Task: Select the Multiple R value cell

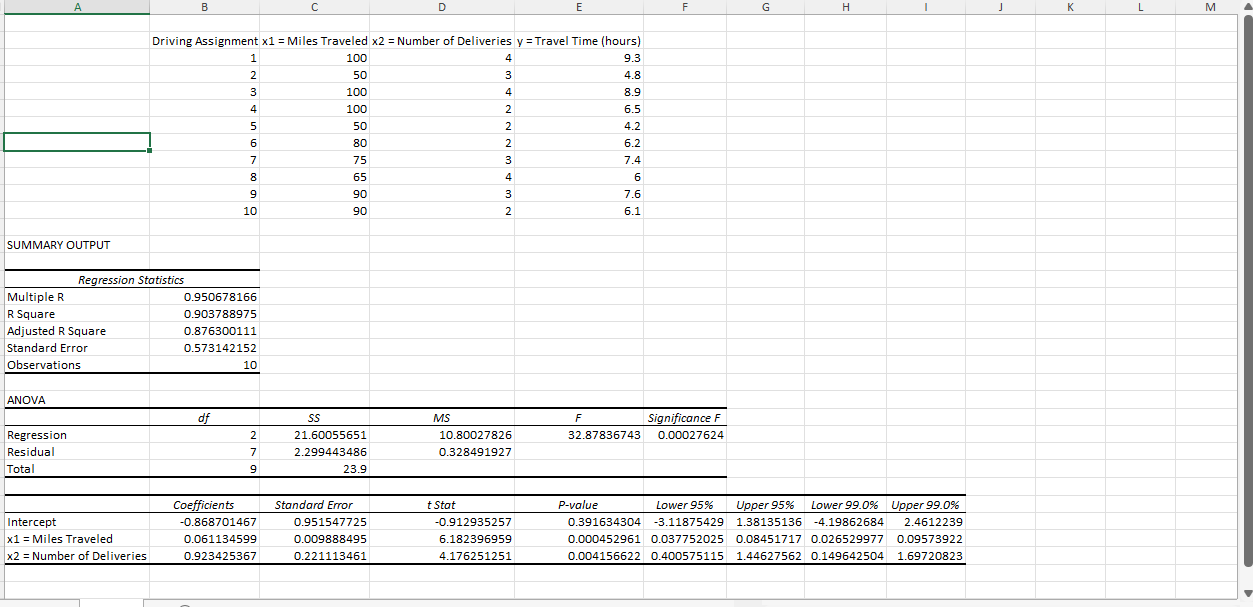Action: [x=204, y=296]
